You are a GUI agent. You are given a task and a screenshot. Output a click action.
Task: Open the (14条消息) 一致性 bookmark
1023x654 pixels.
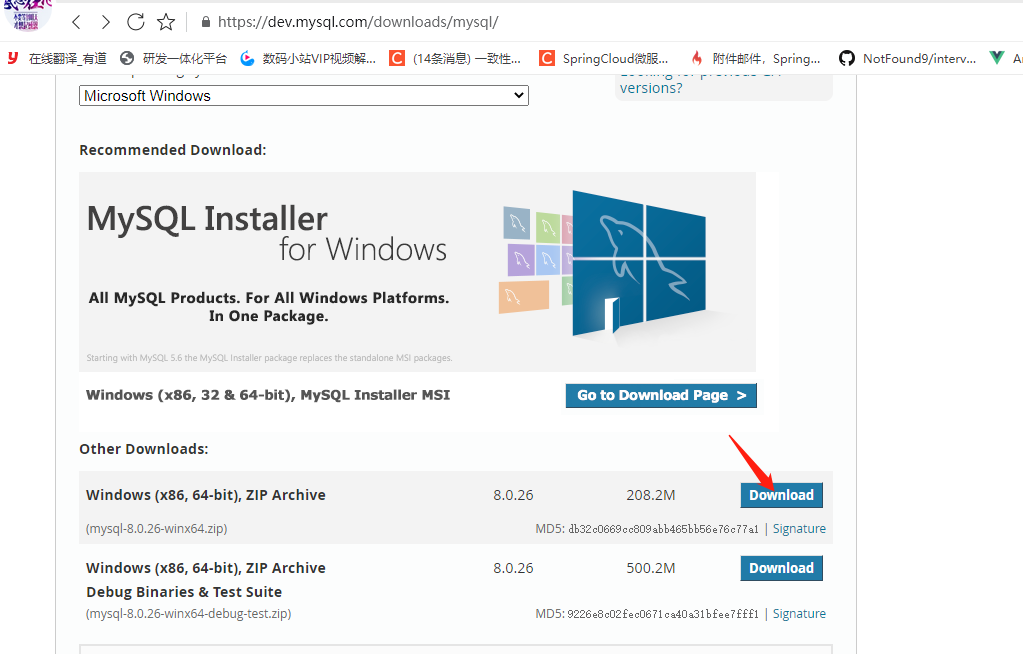[455, 59]
